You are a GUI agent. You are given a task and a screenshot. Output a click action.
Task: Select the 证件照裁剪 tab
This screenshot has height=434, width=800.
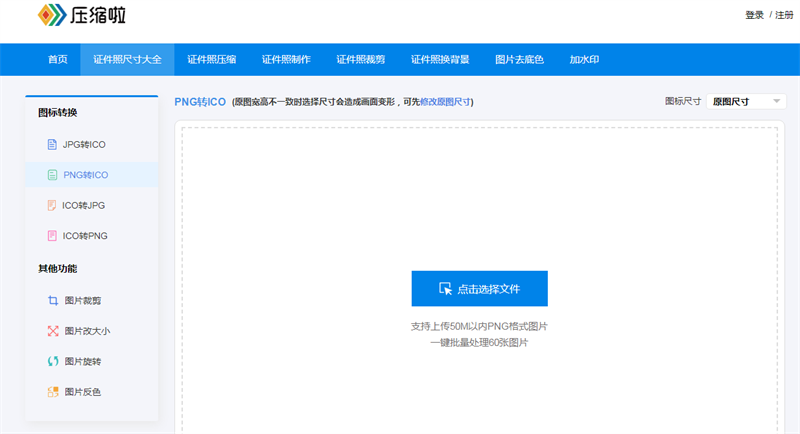click(x=361, y=60)
